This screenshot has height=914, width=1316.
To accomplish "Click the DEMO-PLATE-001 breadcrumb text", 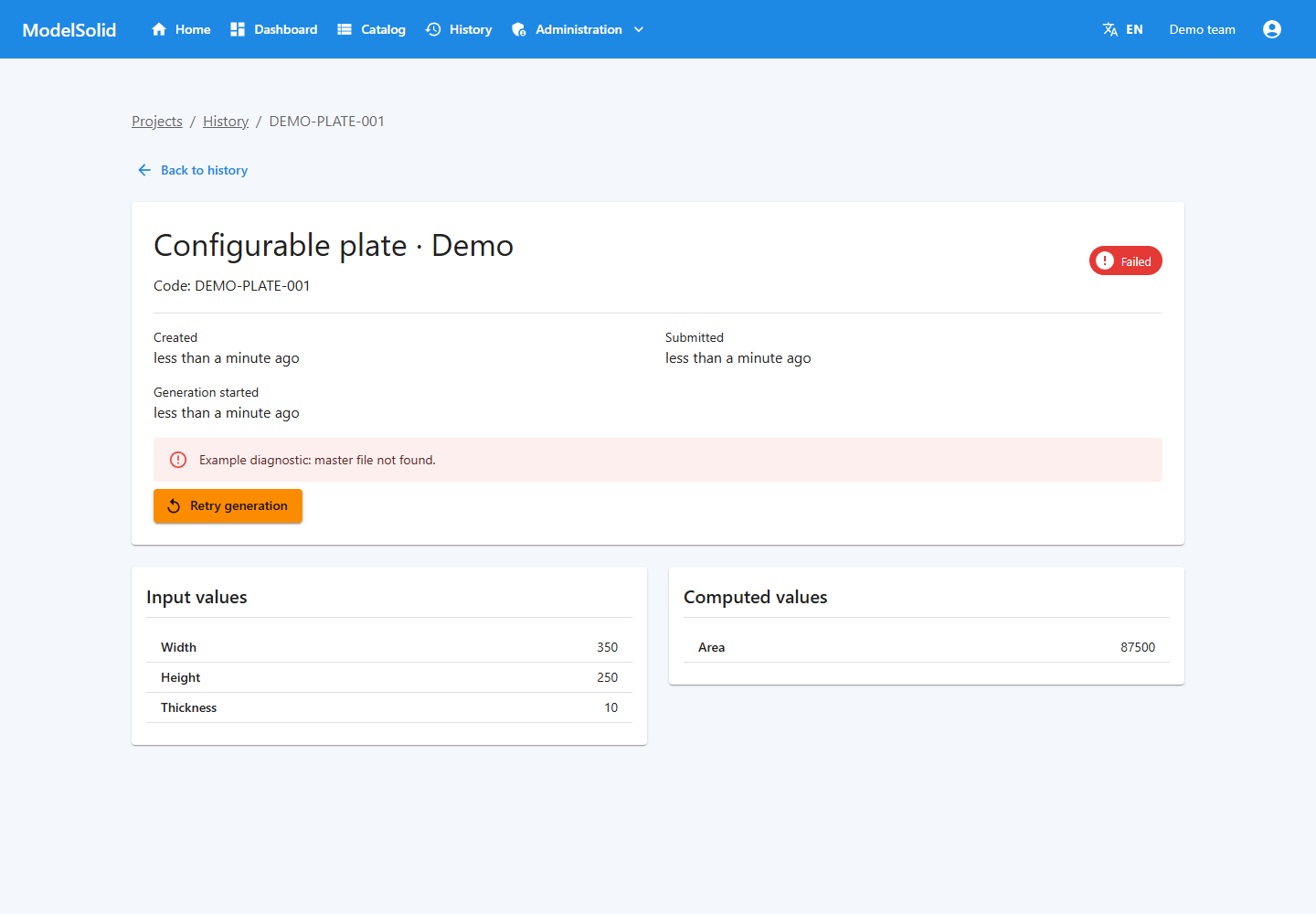I will (x=327, y=122).
